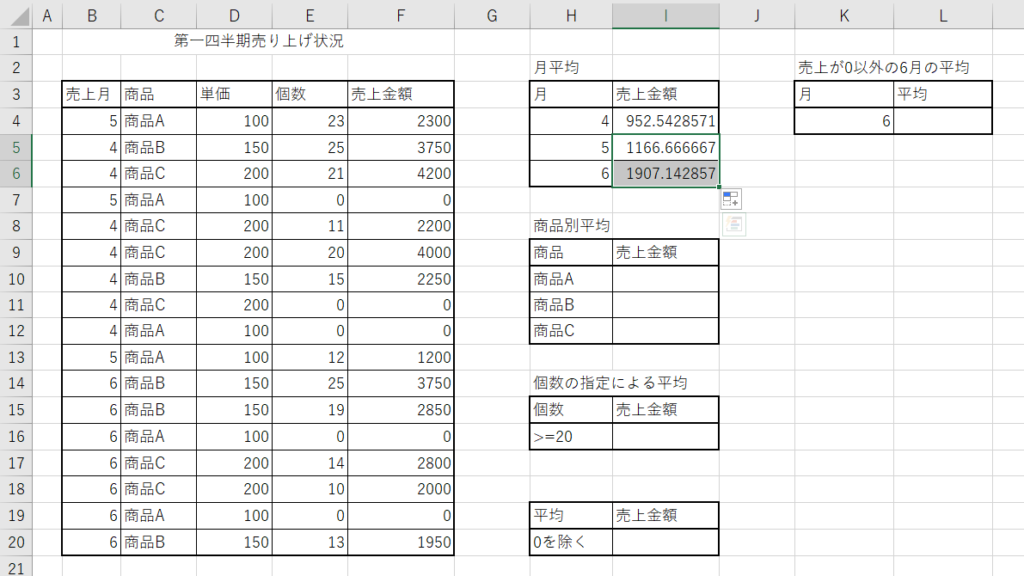Click cell with value 1907.142857

(x=665, y=173)
